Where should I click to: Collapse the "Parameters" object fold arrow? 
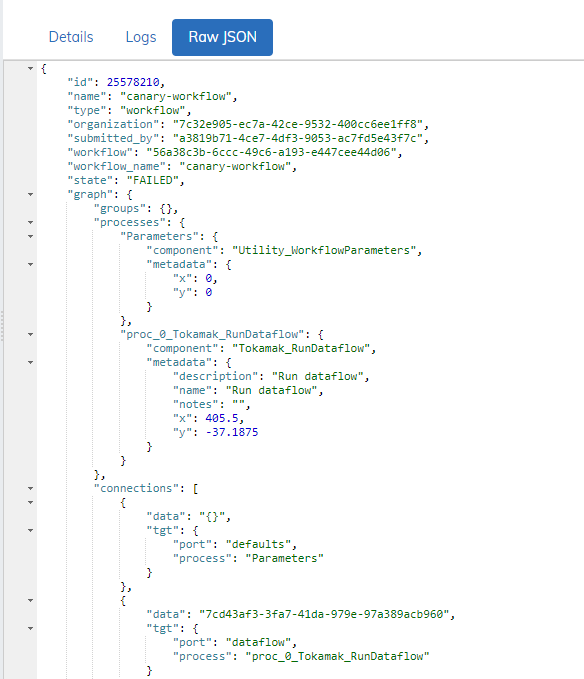coord(30,236)
